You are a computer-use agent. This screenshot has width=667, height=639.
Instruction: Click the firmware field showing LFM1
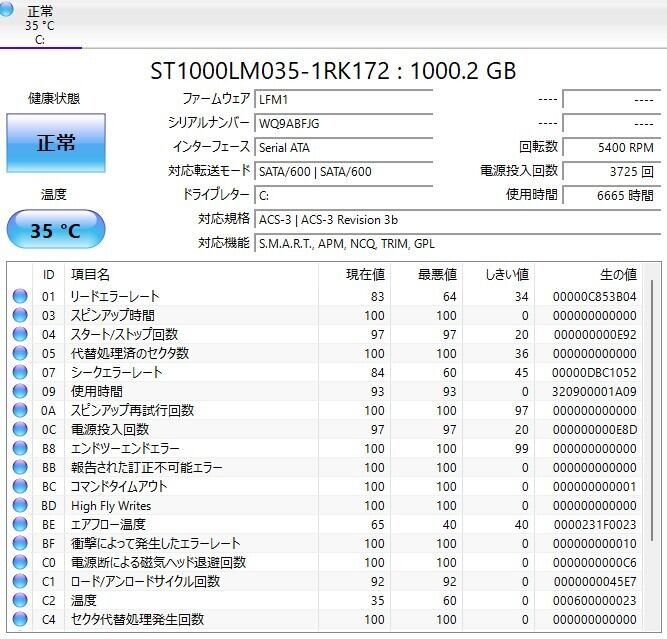click(343, 99)
